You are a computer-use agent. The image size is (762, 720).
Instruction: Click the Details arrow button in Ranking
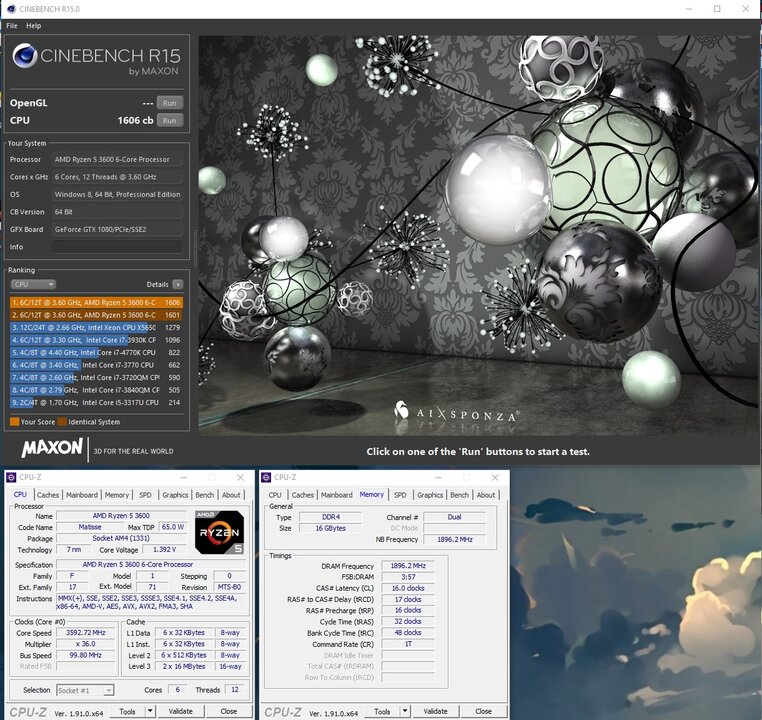point(178,284)
